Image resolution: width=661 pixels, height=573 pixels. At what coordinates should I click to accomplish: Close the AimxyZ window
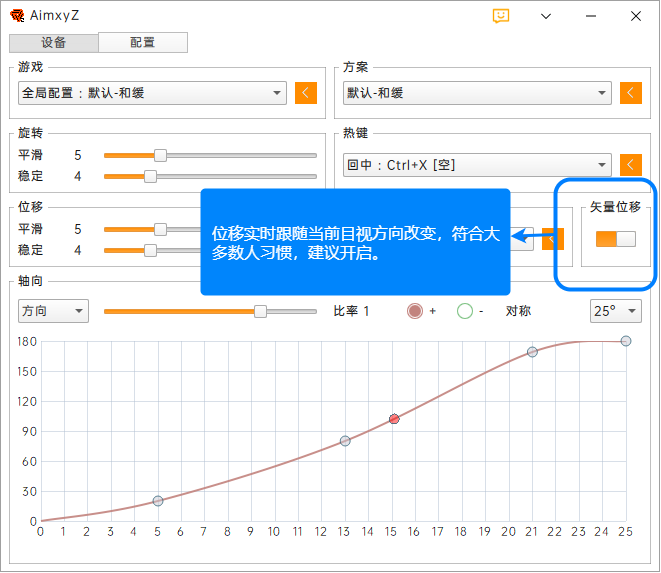636,16
